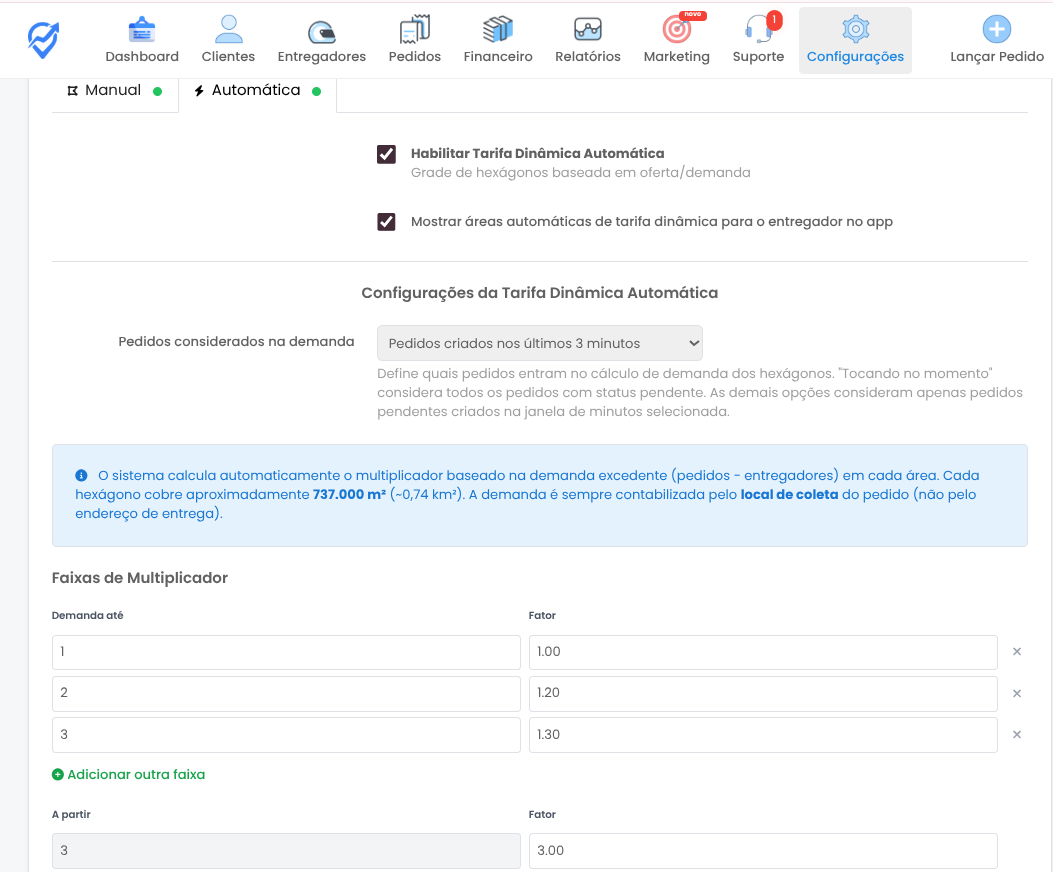Toggle Mostrar áreas automáticas checkbox
The width and height of the screenshot is (1053, 872).
(x=386, y=222)
